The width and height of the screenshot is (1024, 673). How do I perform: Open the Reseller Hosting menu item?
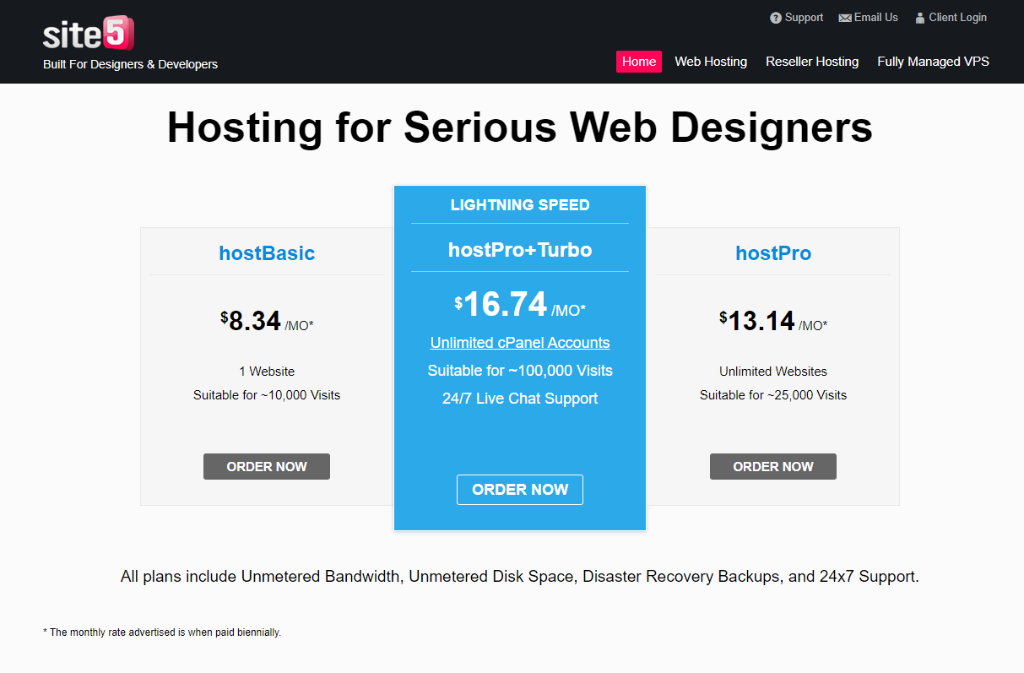[812, 61]
